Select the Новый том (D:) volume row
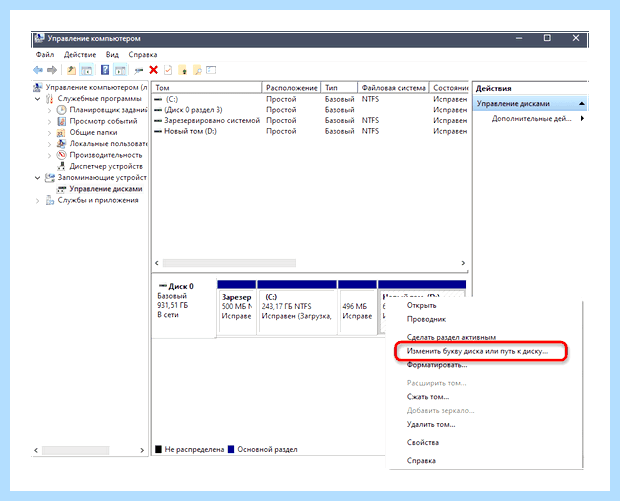The image size is (620, 501). [x=310, y=131]
